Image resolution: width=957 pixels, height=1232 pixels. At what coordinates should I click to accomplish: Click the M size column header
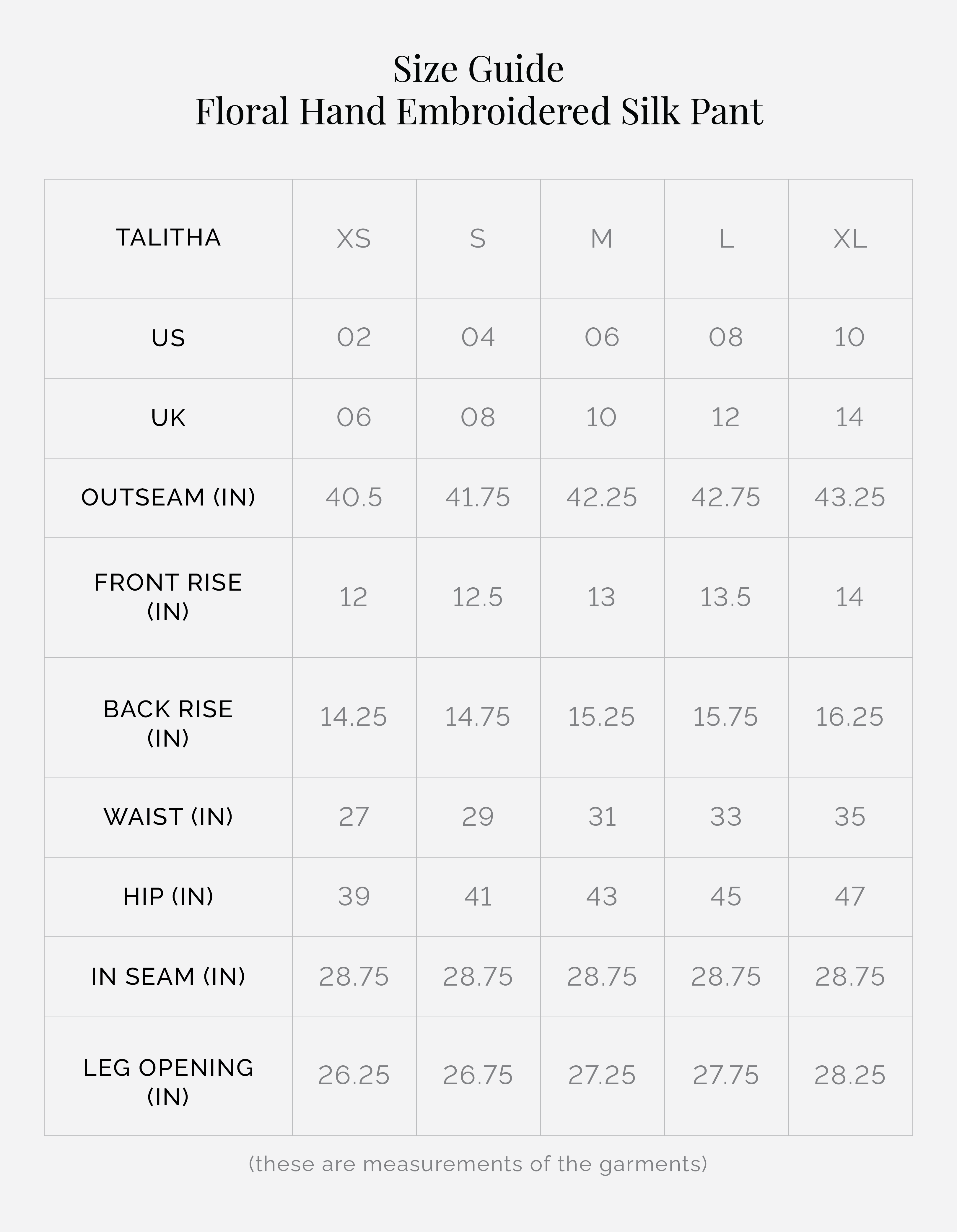pyautogui.click(x=602, y=239)
